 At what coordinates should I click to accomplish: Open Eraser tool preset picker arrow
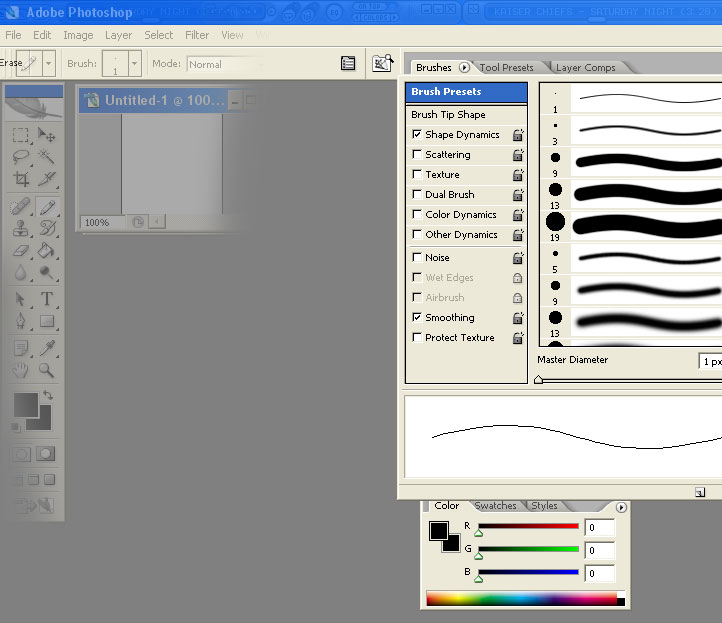(49, 63)
